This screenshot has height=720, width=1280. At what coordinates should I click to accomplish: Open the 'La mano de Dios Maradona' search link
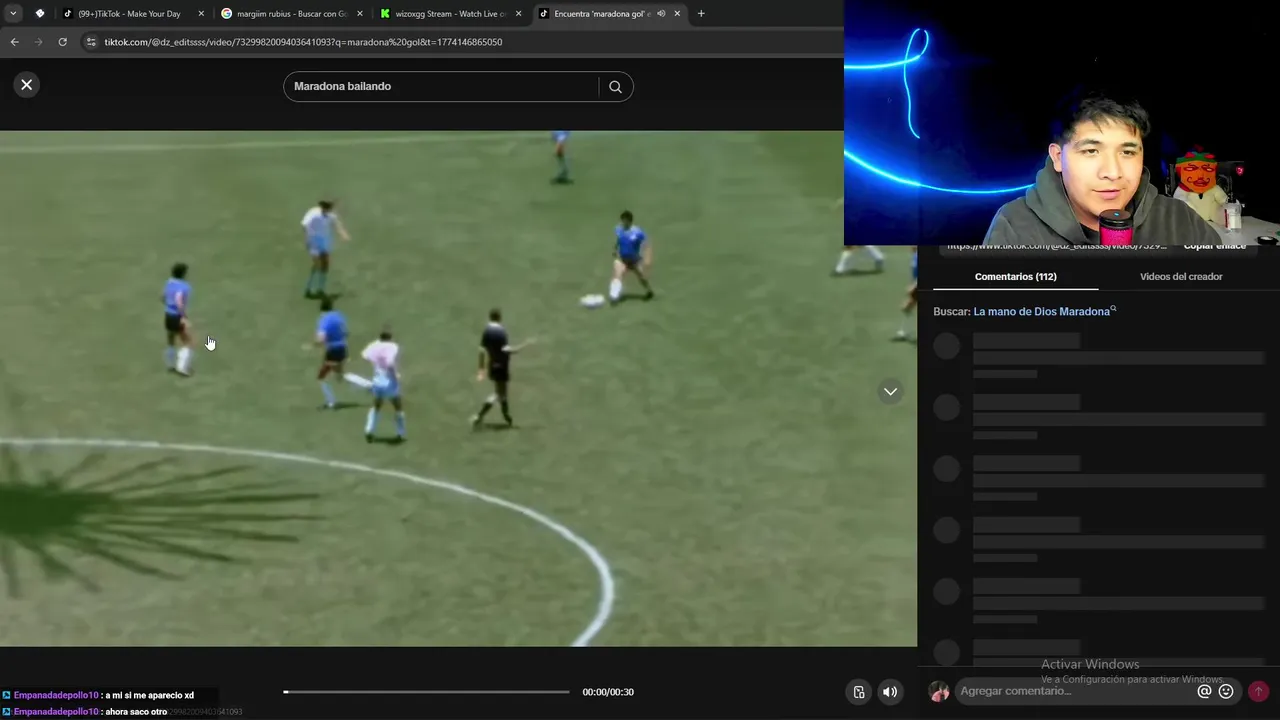pyautogui.click(x=1044, y=312)
